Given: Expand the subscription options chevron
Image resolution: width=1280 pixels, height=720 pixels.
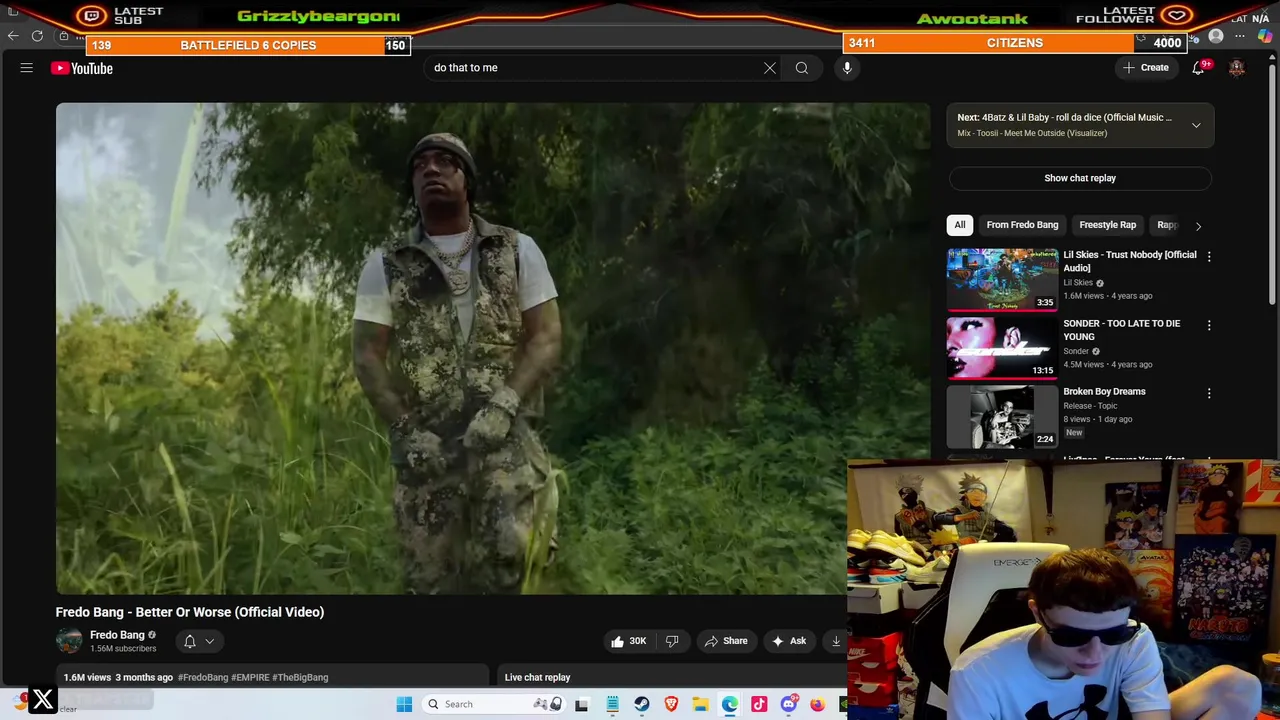Looking at the screenshot, I should [x=209, y=642].
